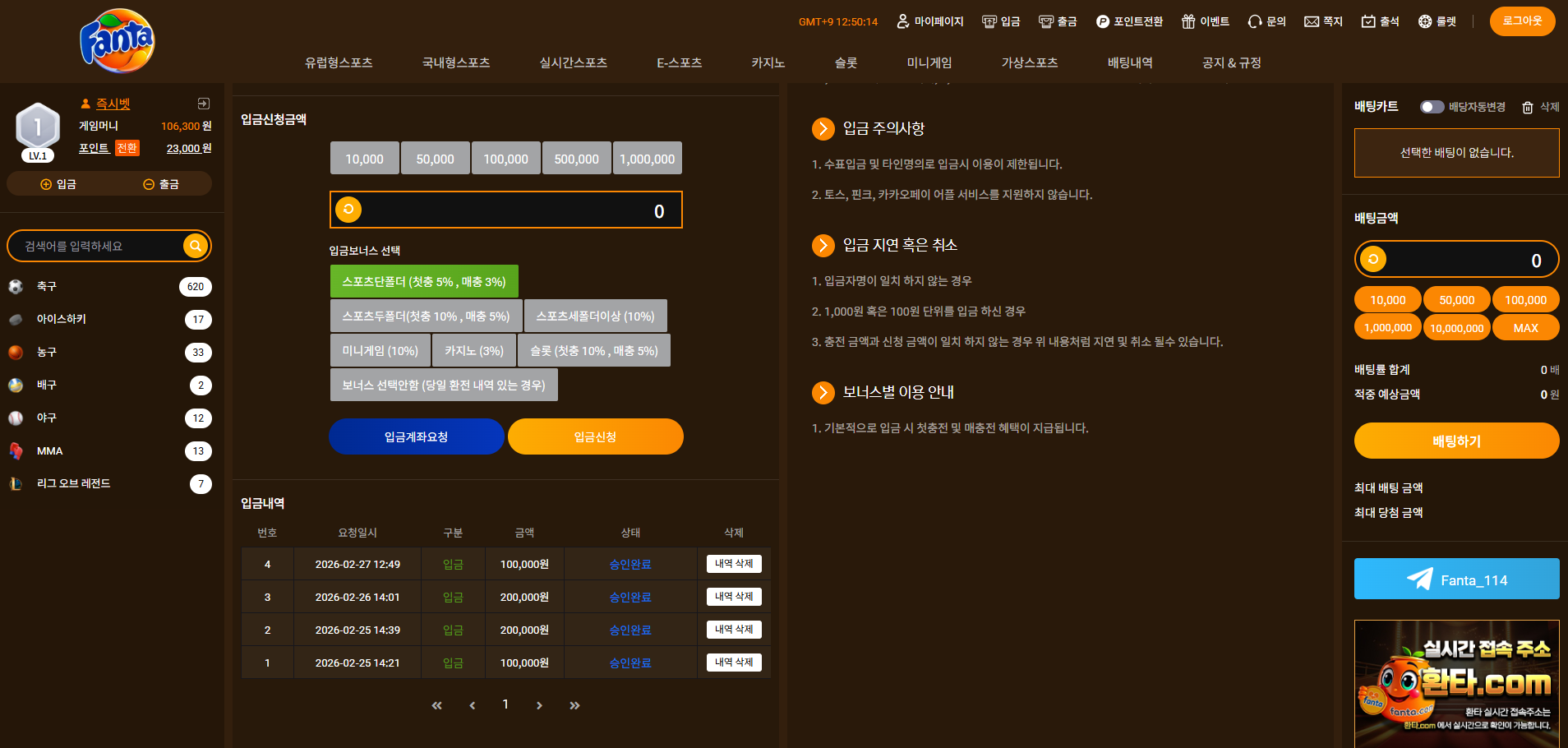Select the 보너스 선택안함 bonus option
Viewport: 1568px width, 748px height.
(444, 385)
